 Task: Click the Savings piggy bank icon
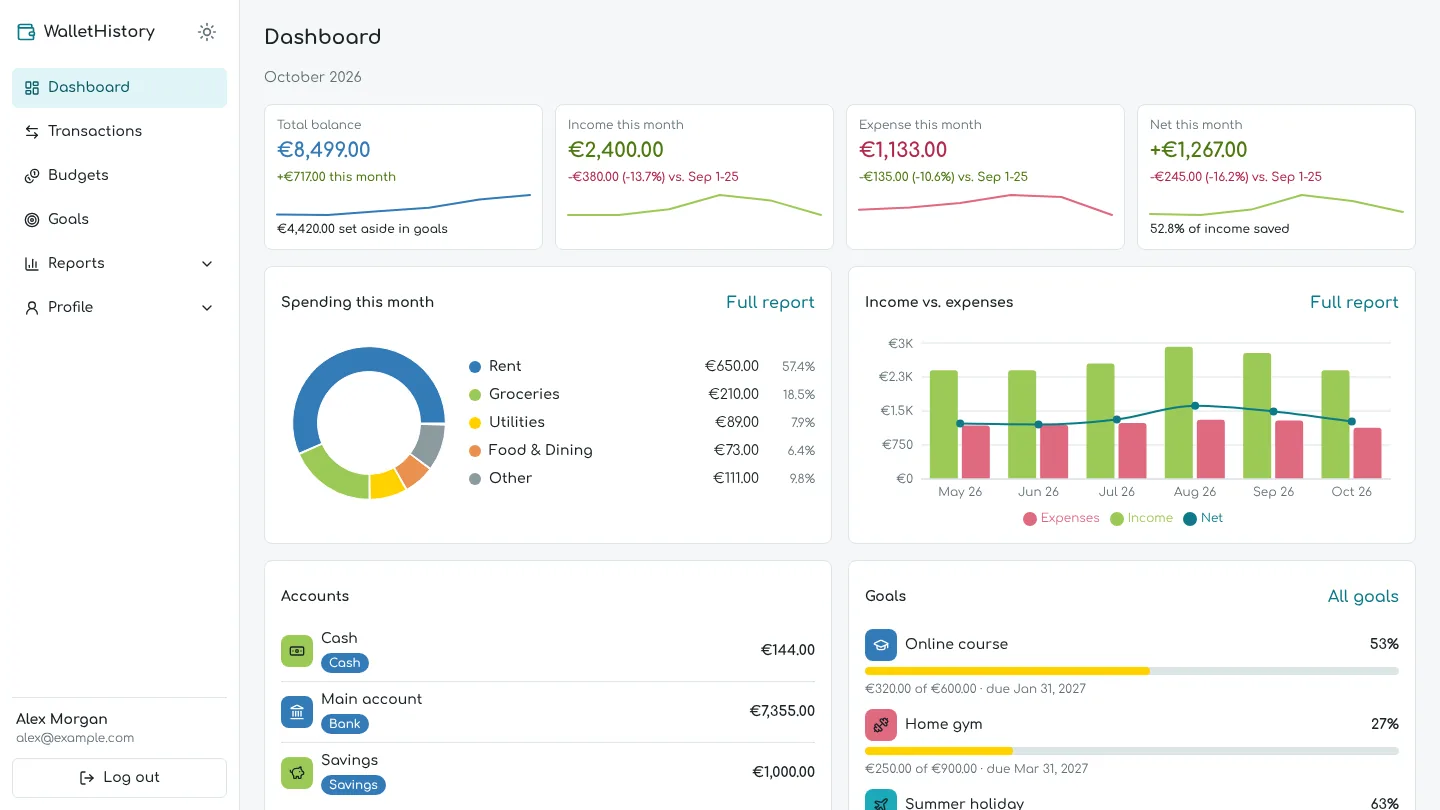(297, 773)
